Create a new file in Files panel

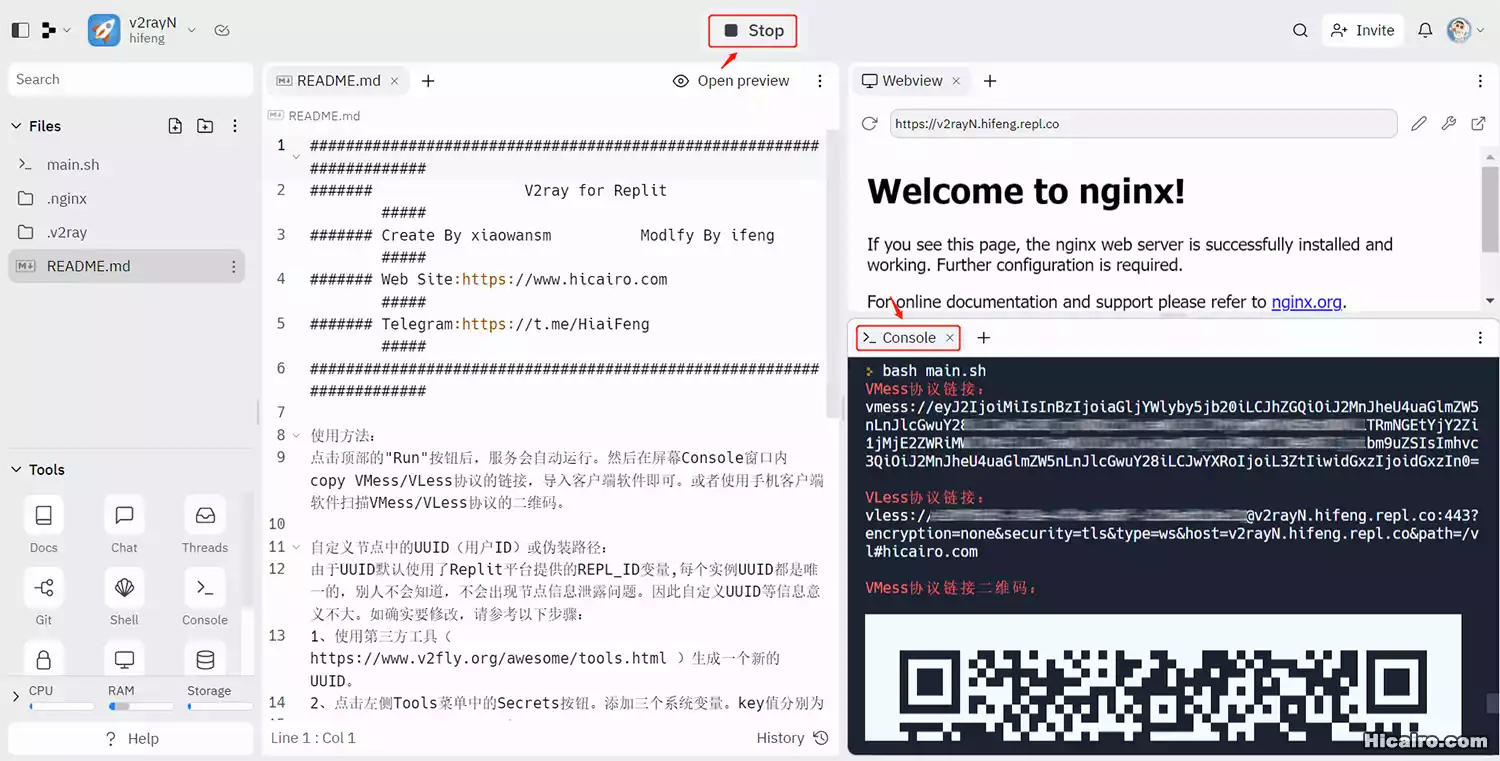click(175, 126)
